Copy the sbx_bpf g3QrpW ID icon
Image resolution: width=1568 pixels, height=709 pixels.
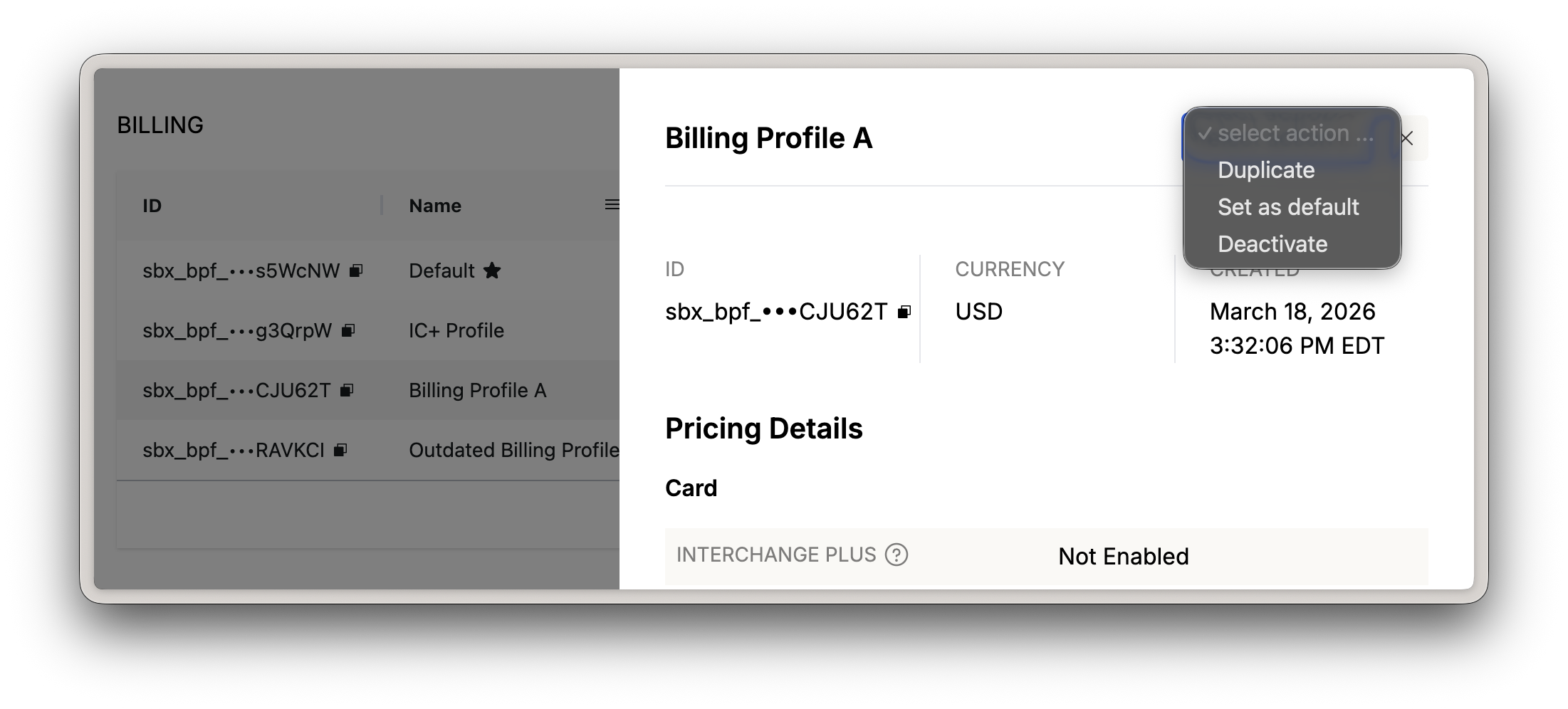click(x=348, y=330)
